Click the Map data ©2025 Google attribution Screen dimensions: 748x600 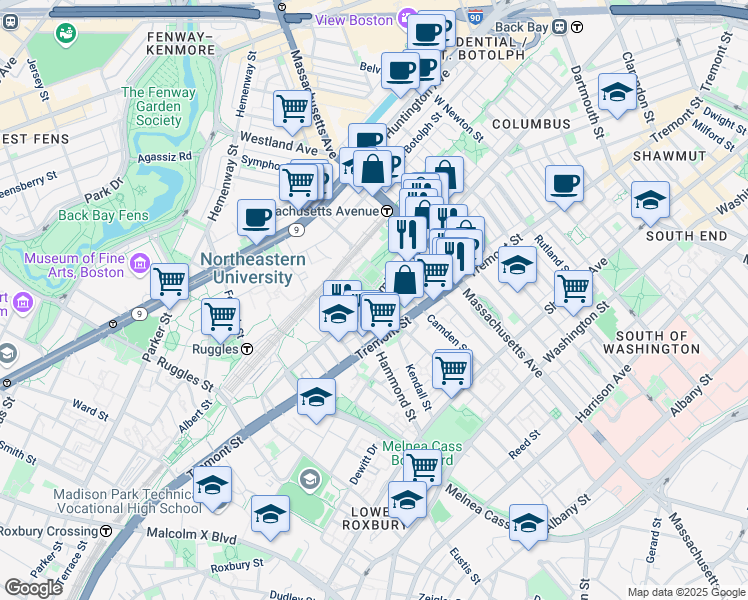pyautogui.click(x=687, y=592)
